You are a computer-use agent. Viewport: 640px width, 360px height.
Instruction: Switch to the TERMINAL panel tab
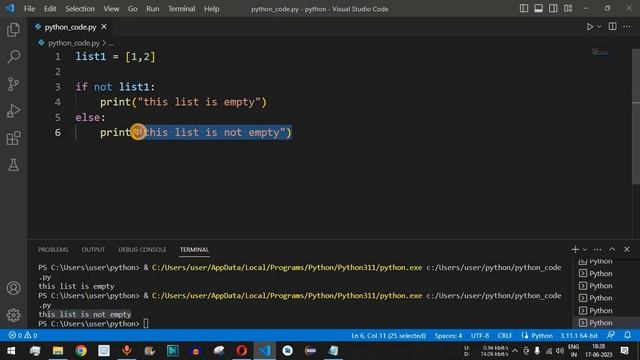point(194,249)
